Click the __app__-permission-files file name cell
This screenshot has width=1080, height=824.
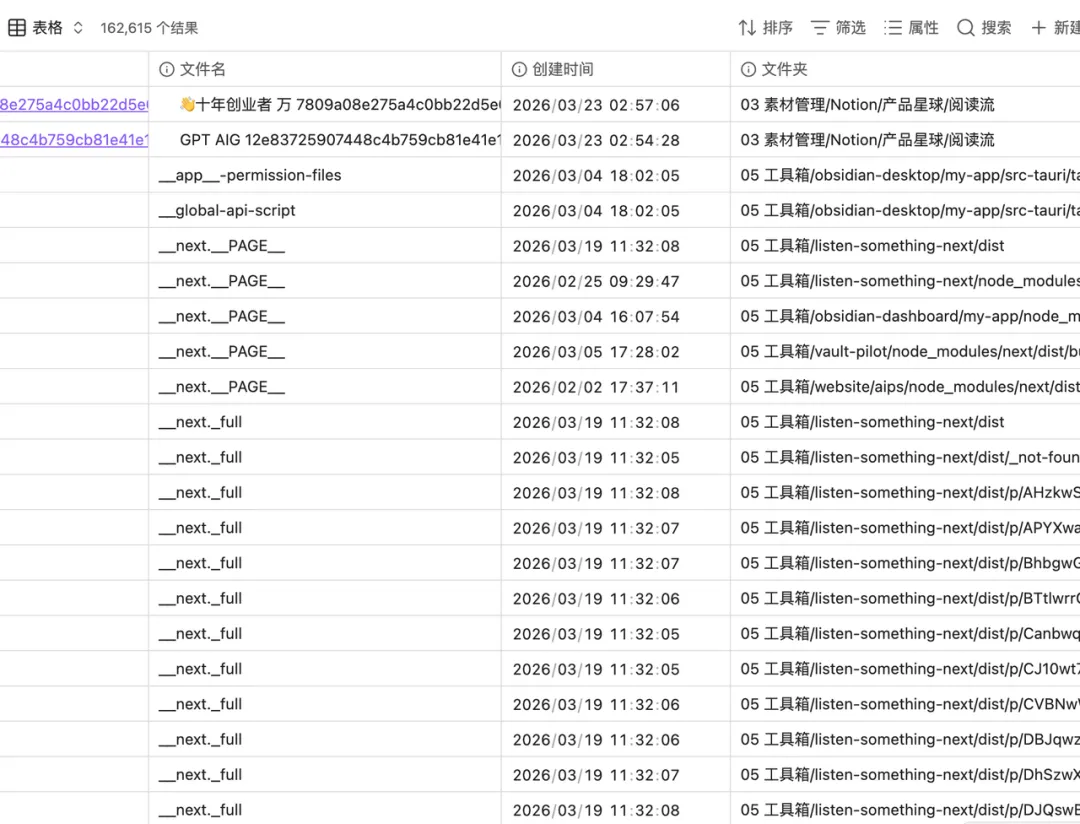point(250,175)
